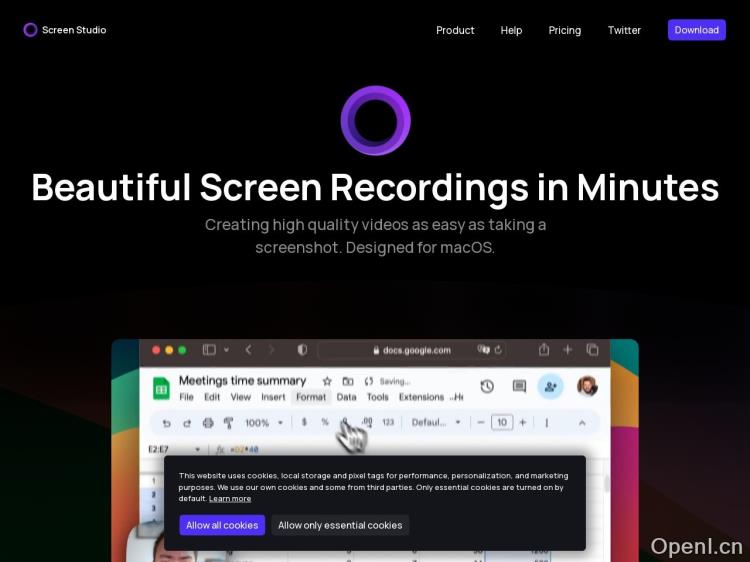Open the Product menu item
The height and width of the screenshot is (562, 750).
point(455,30)
